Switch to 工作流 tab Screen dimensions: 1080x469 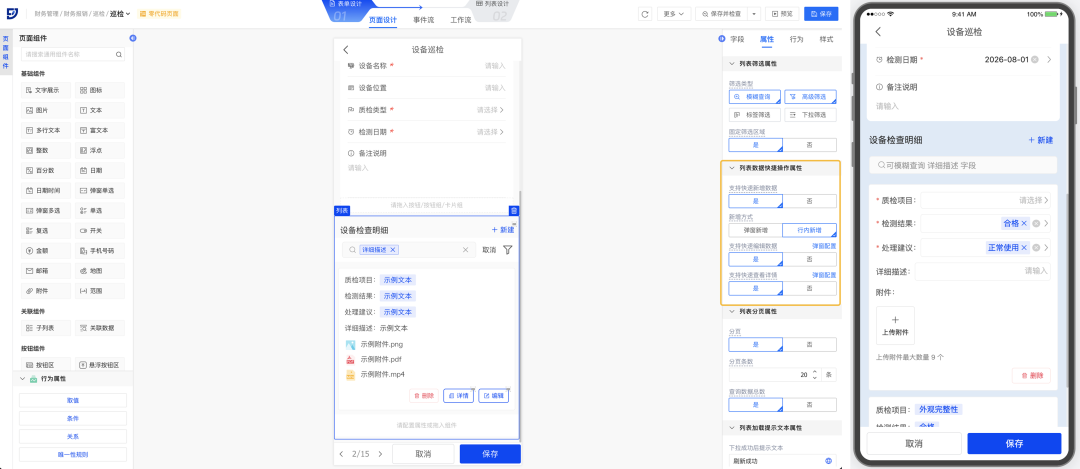460,20
